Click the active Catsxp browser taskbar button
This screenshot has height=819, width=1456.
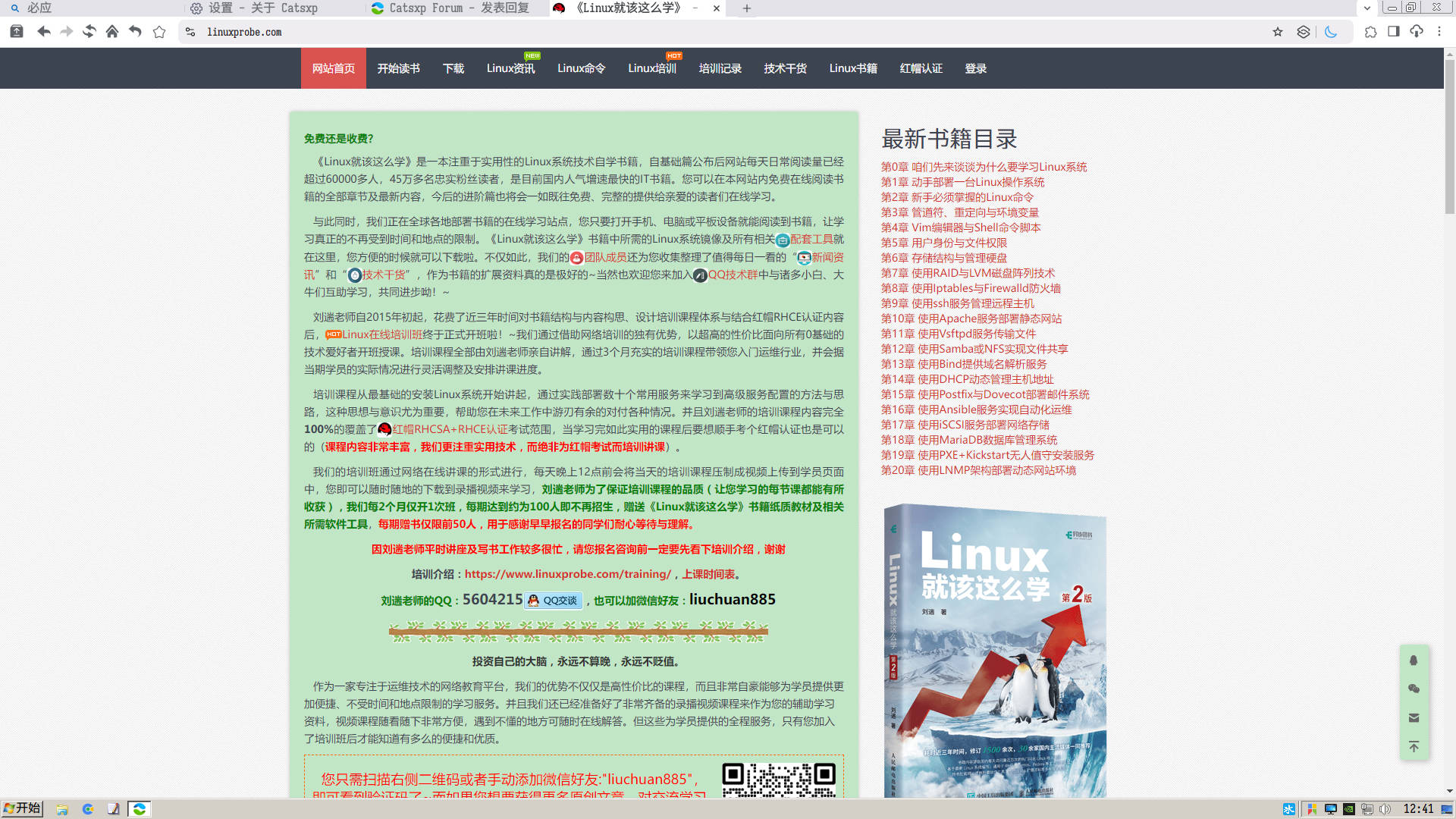[140, 809]
